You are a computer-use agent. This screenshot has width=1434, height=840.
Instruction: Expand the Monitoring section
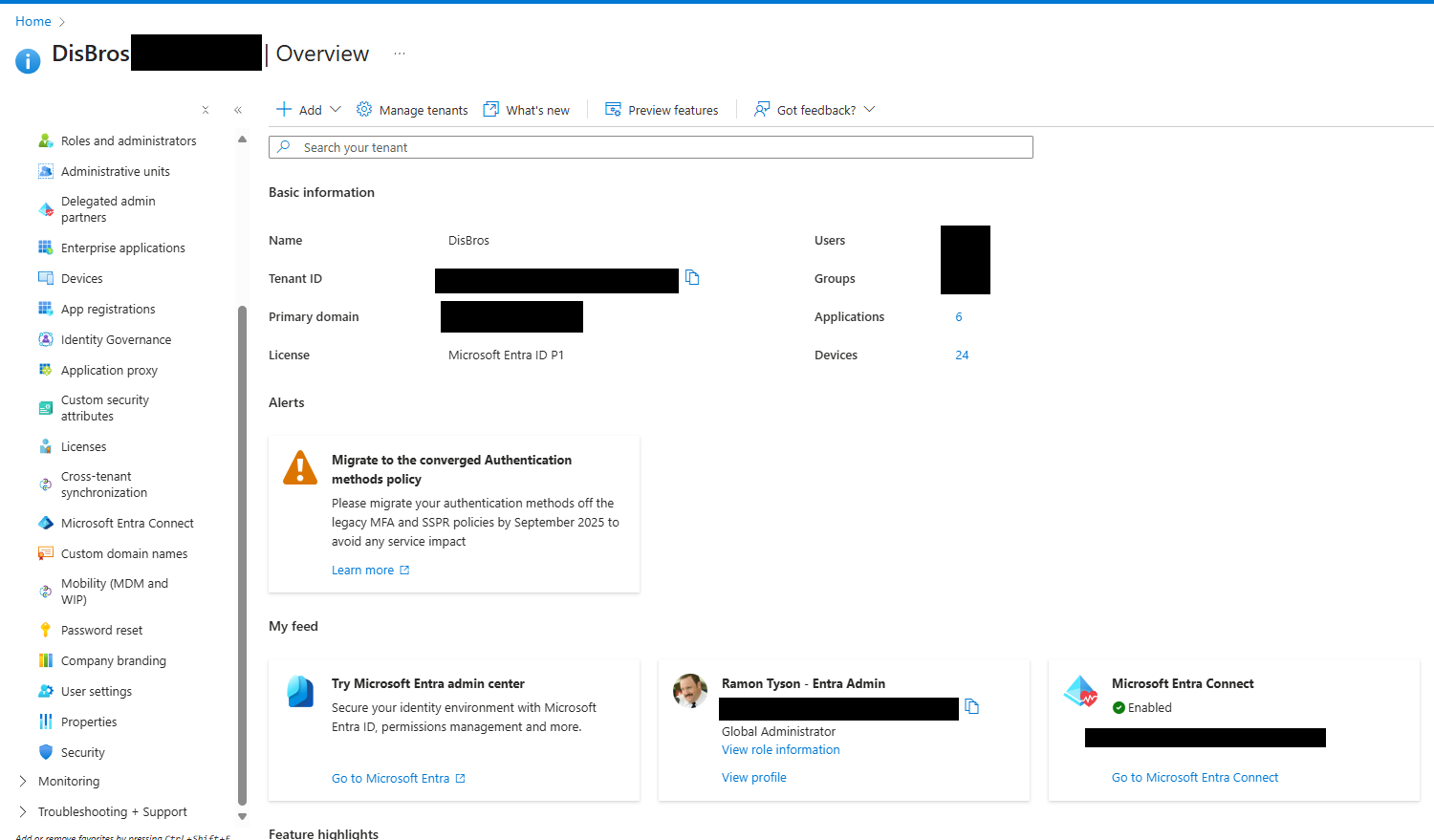[x=23, y=781]
